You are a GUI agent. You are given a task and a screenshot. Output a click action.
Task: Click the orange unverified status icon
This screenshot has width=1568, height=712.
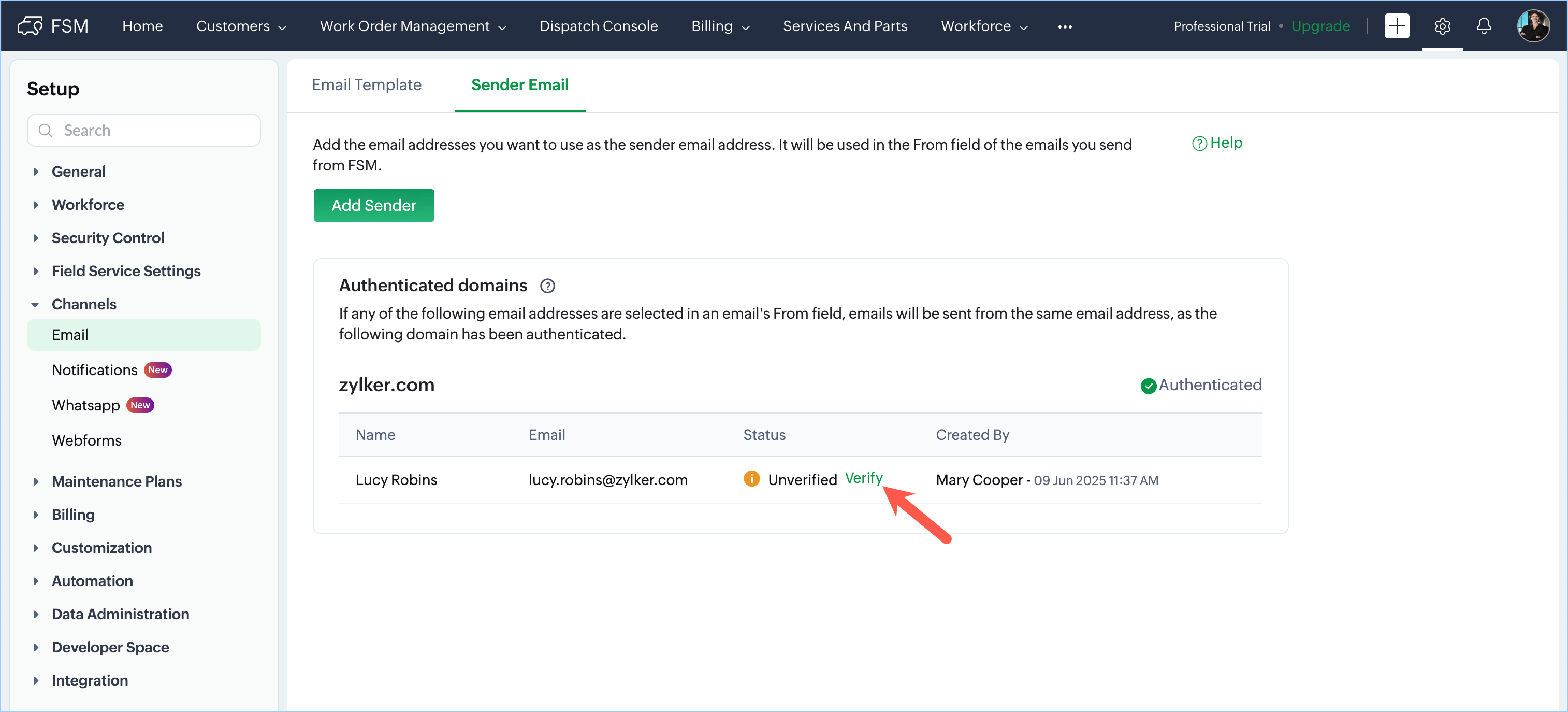(x=751, y=479)
